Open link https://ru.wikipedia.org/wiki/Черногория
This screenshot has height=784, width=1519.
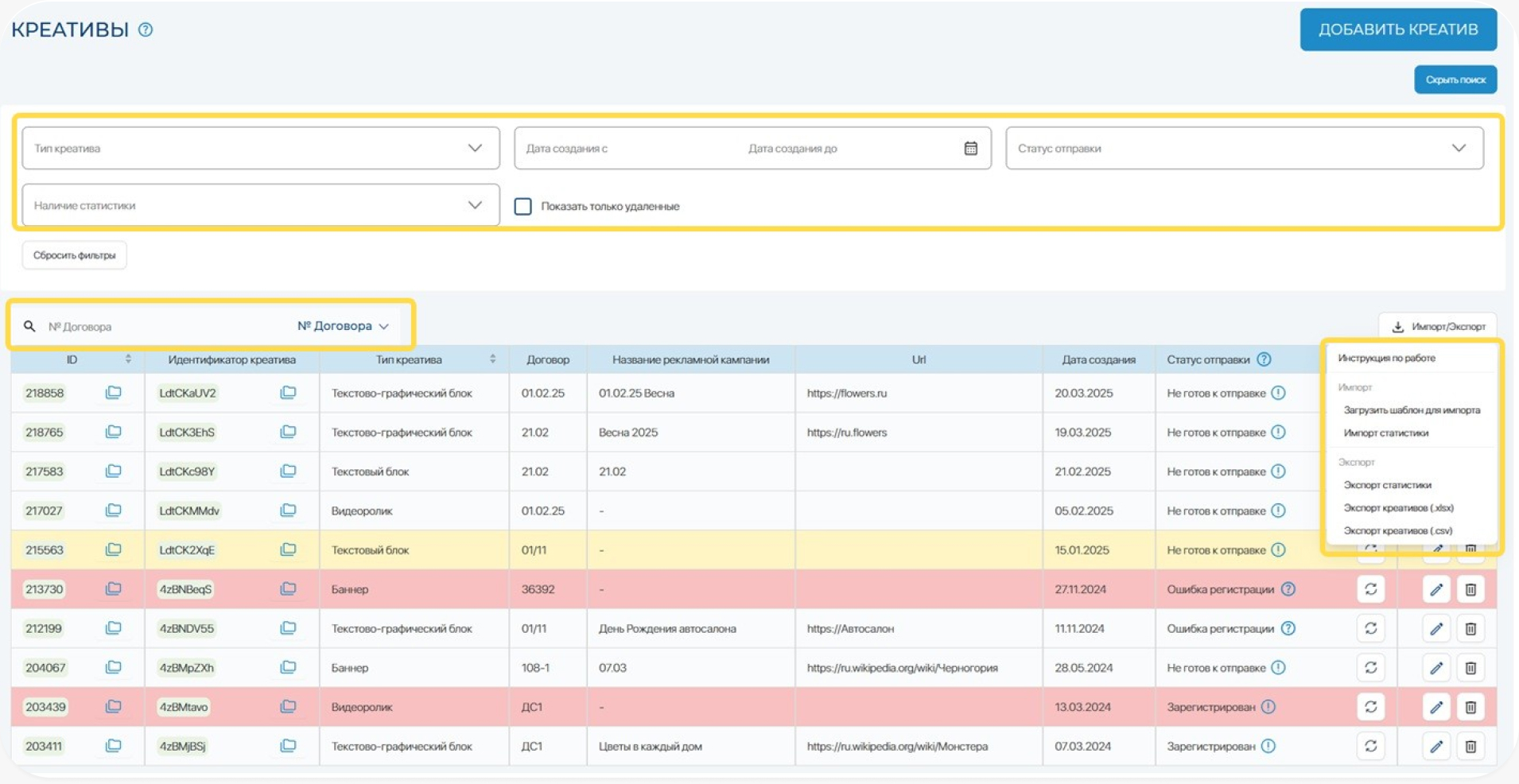click(902, 668)
